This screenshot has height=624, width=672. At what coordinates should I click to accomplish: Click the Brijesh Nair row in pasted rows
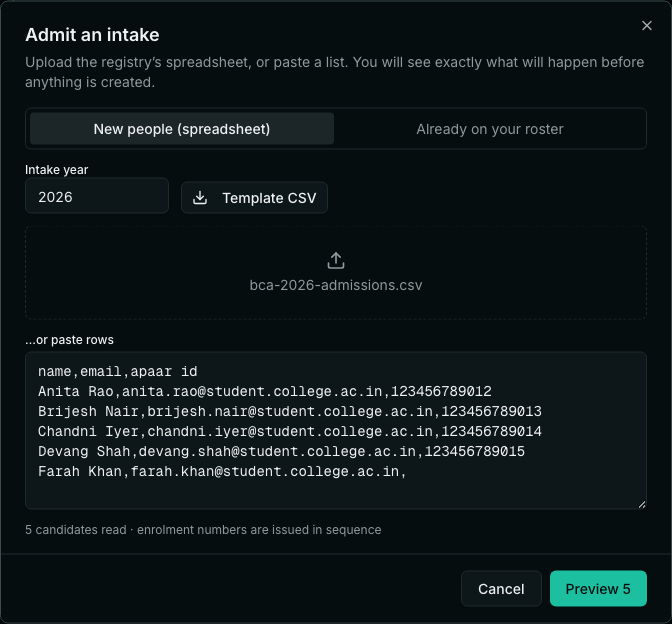click(290, 411)
